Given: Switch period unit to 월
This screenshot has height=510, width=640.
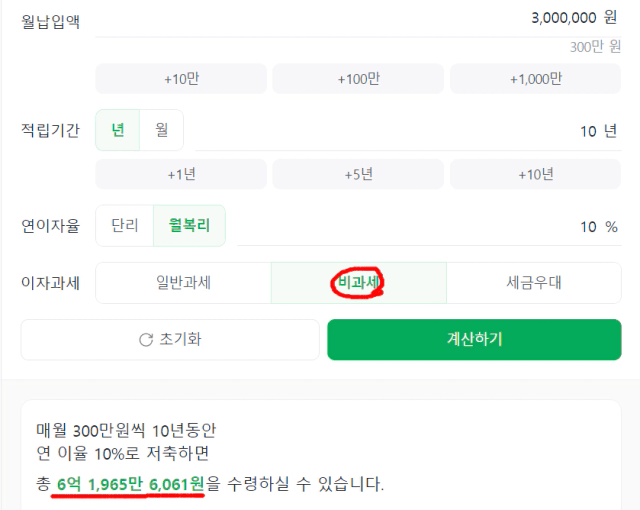Looking at the screenshot, I should tap(162, 130).
